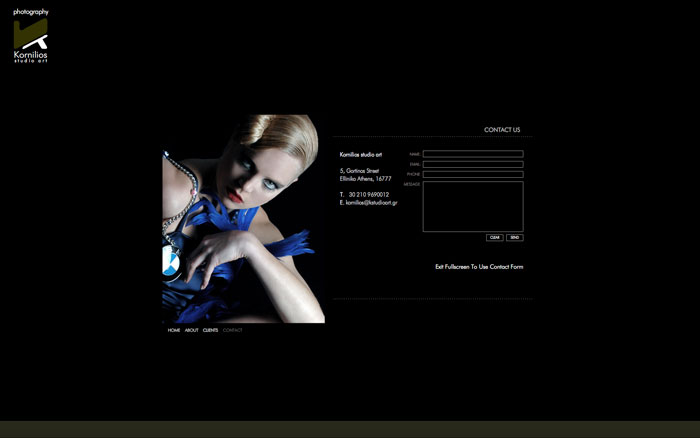Click into the Email input field
This screenshot has height=438, width=700.
coord(472,164)
